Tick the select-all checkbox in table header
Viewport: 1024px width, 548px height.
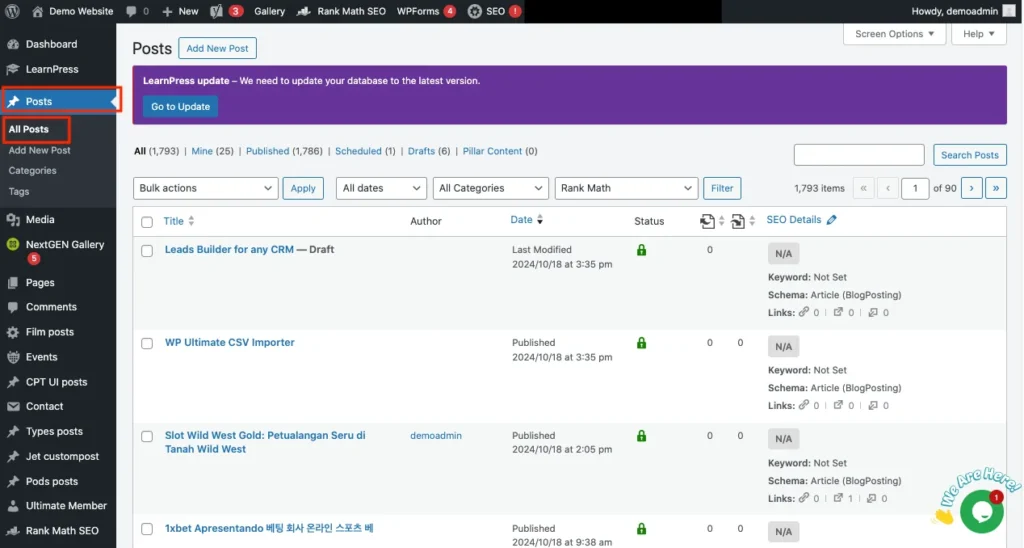click(147, 222)
